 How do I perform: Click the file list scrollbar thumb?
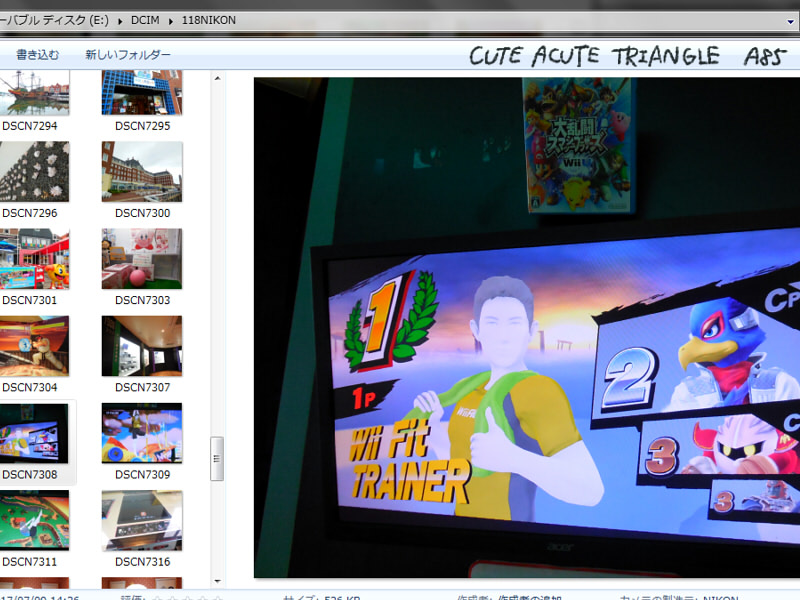217,459
